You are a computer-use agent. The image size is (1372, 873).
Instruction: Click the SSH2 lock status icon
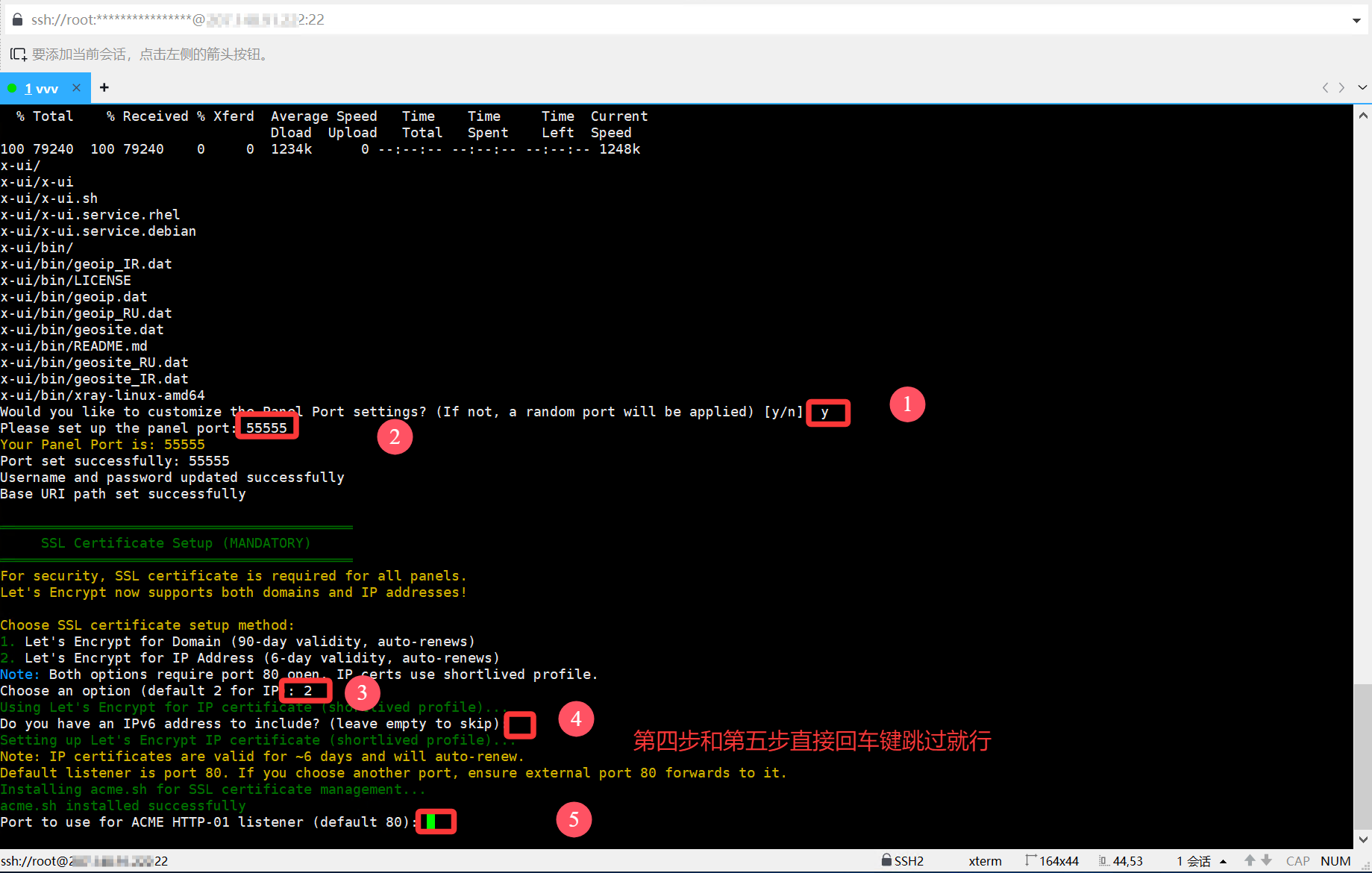click(x=886, y=860)
